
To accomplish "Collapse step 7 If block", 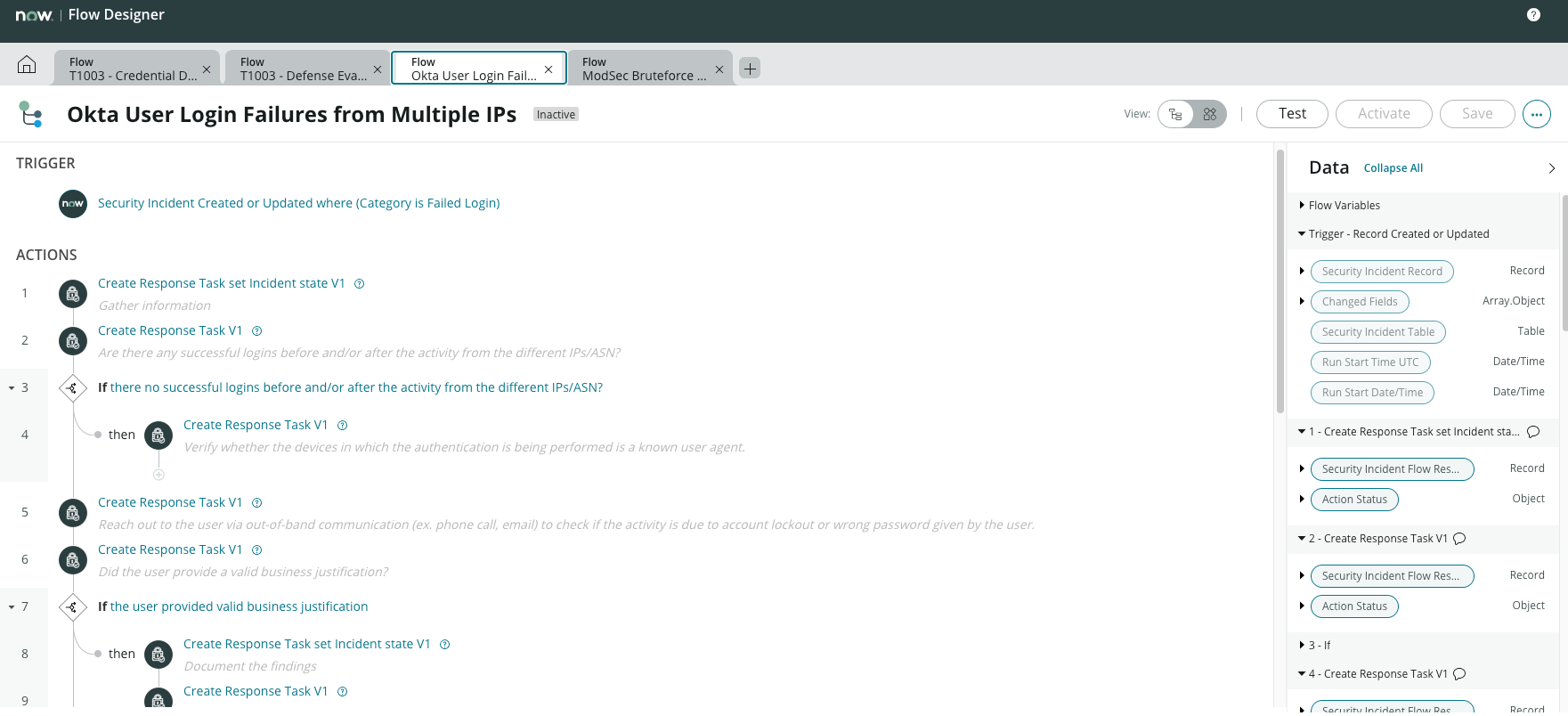I will tap(12, 607).
